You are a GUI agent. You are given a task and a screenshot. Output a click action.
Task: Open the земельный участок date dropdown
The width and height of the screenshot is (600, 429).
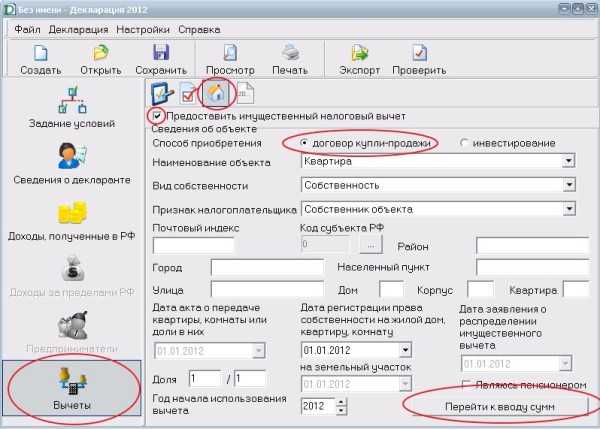click(x=405, y=384)
